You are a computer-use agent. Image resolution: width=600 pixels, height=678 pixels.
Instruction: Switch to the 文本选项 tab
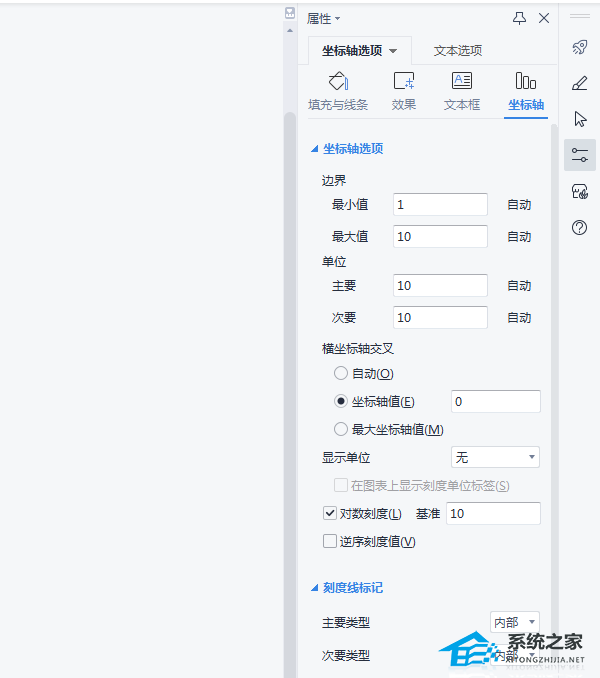(x=458, y=51)
